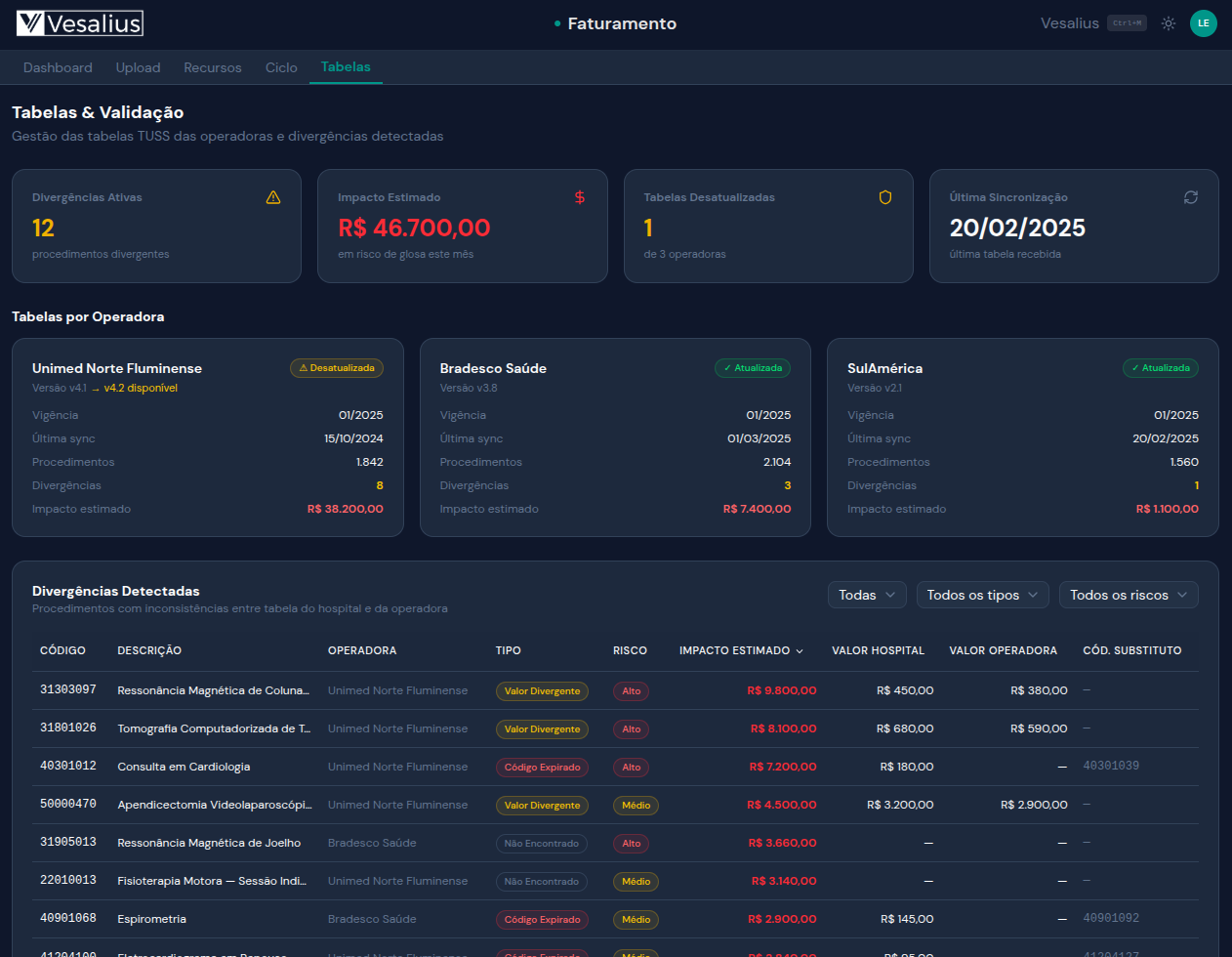
Task: Click the dollar sign icon on Impacto Estimado
Action: 580,197
